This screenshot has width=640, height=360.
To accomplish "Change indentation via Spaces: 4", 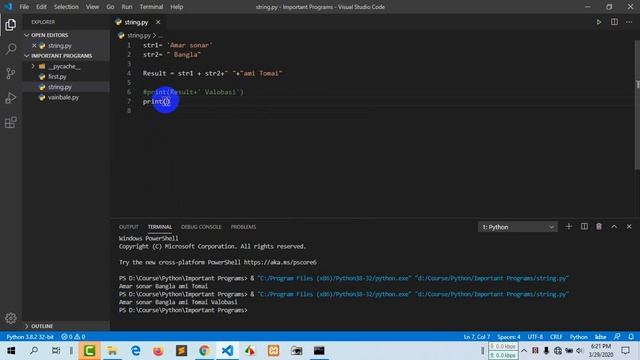I will click(x=509, y=337).
